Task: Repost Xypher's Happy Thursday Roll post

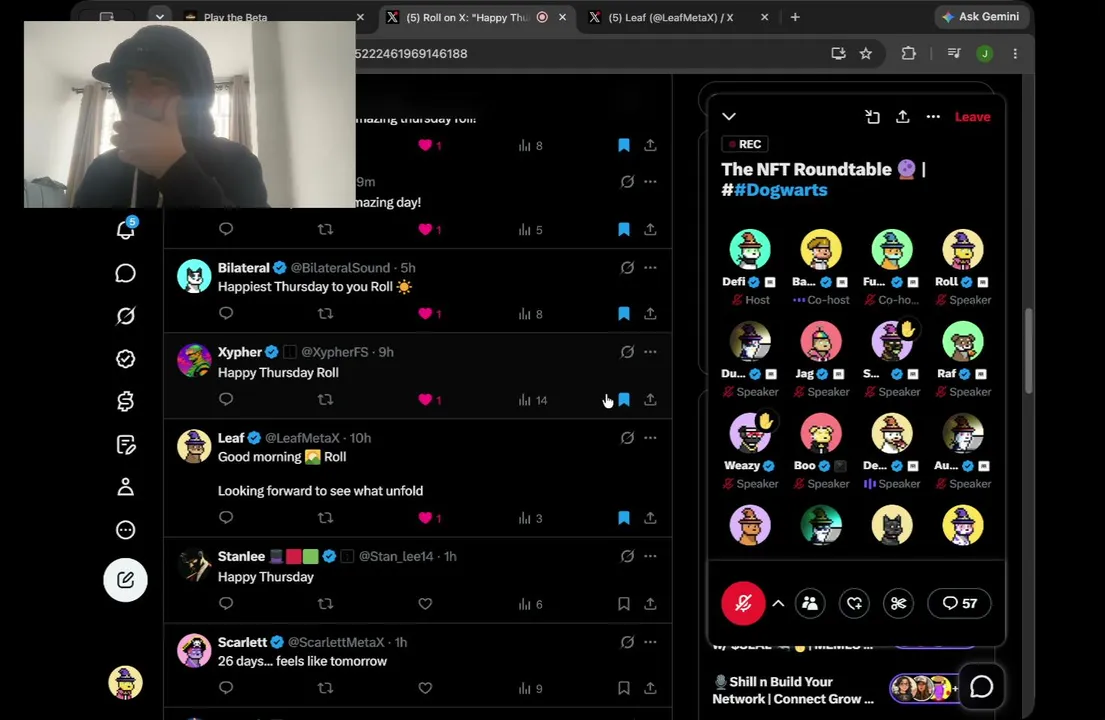Action: pyautogui.click(x=325, y=399)
